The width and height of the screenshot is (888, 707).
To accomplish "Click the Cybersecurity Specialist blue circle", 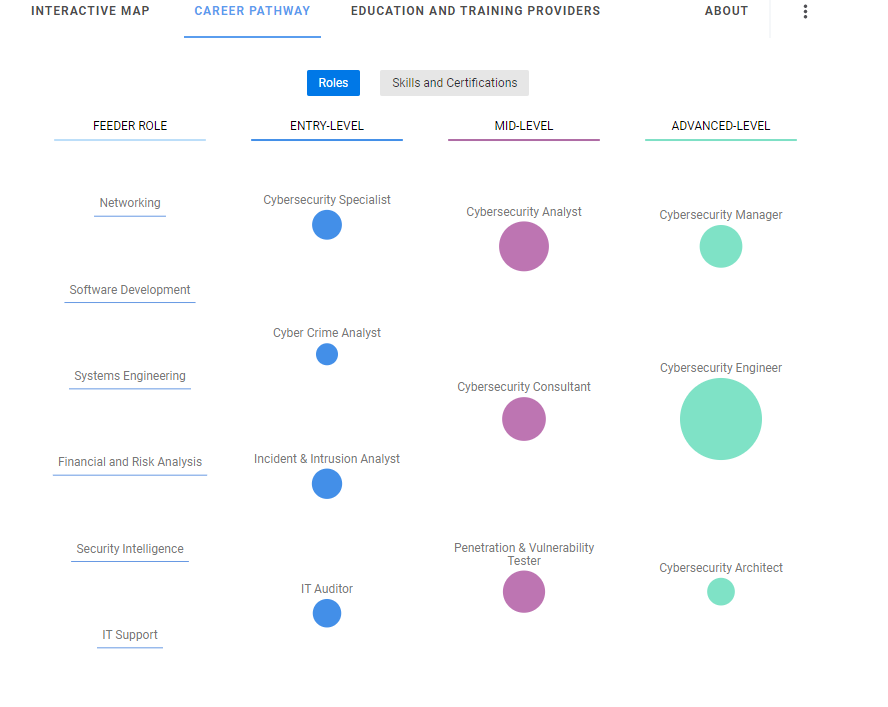I will [x=327, y=225].
